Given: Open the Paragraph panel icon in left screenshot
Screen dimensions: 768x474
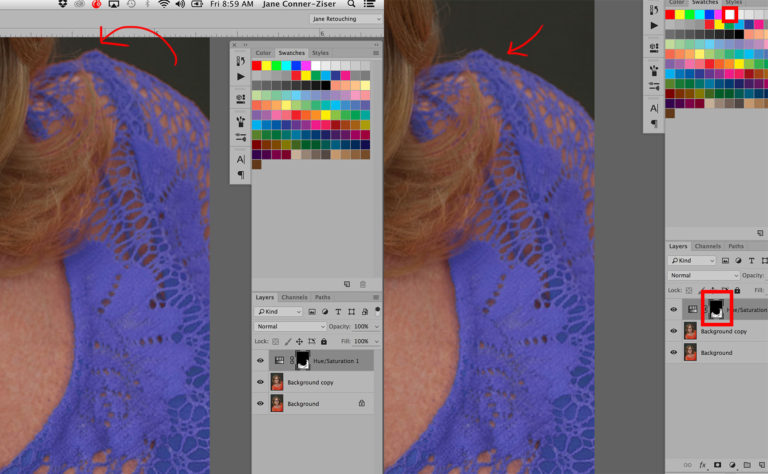Looking at the screenshot, I should [240, 174].
